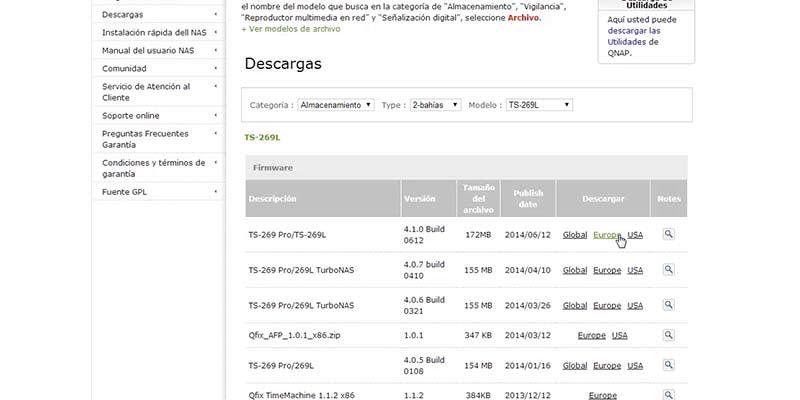Click the Firmware section header
Screen dimensions: 800x400
click(x=466, y=167)
